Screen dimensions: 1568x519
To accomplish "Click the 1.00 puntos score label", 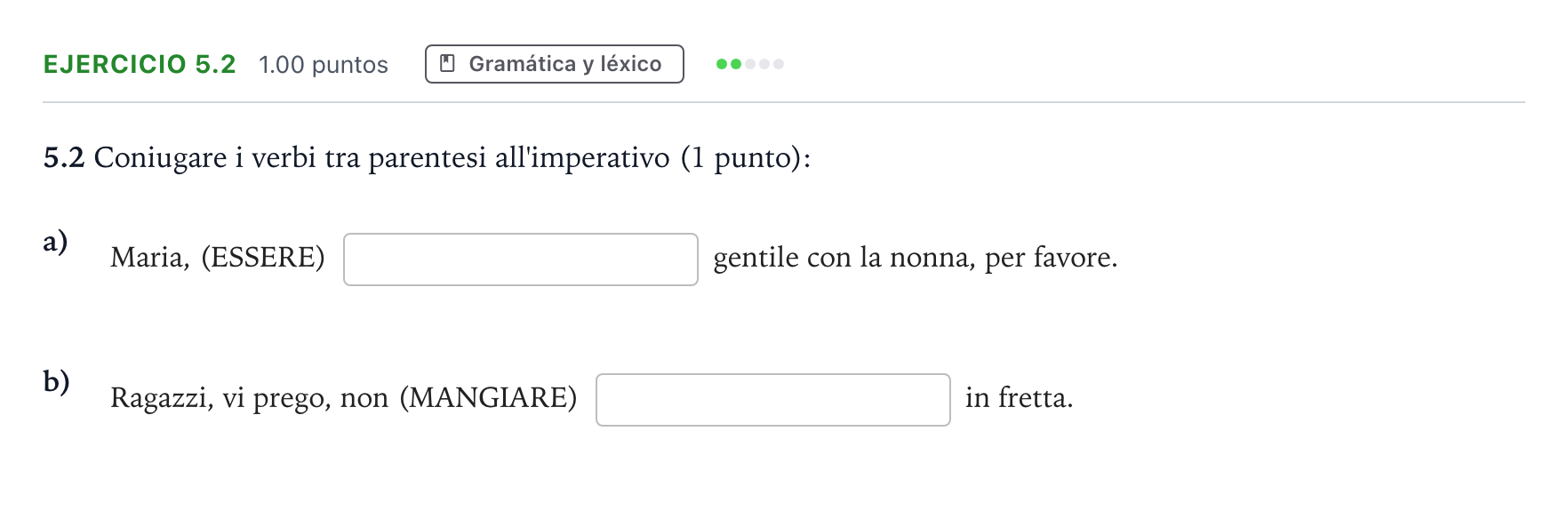I will [324, 65].
